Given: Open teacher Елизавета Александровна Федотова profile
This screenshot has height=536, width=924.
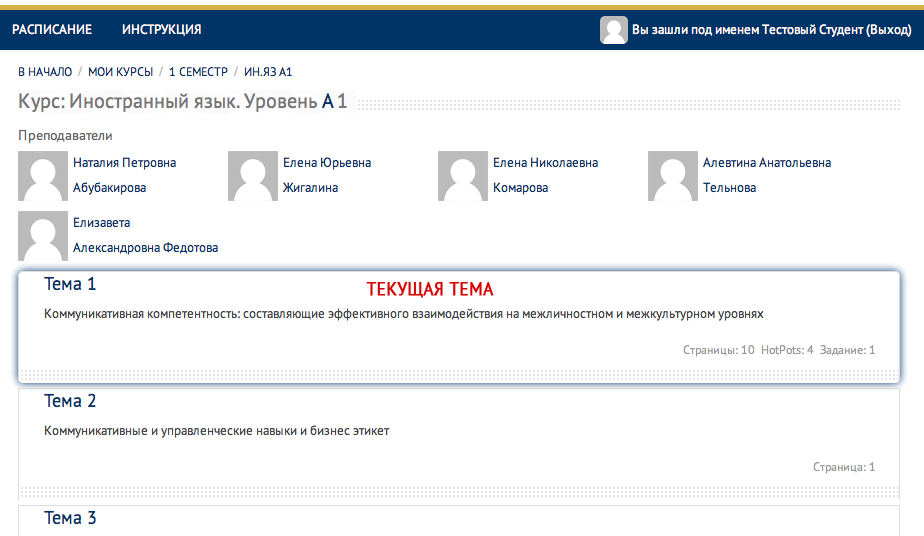Looking at the screenshot, I should coord(146,235).
